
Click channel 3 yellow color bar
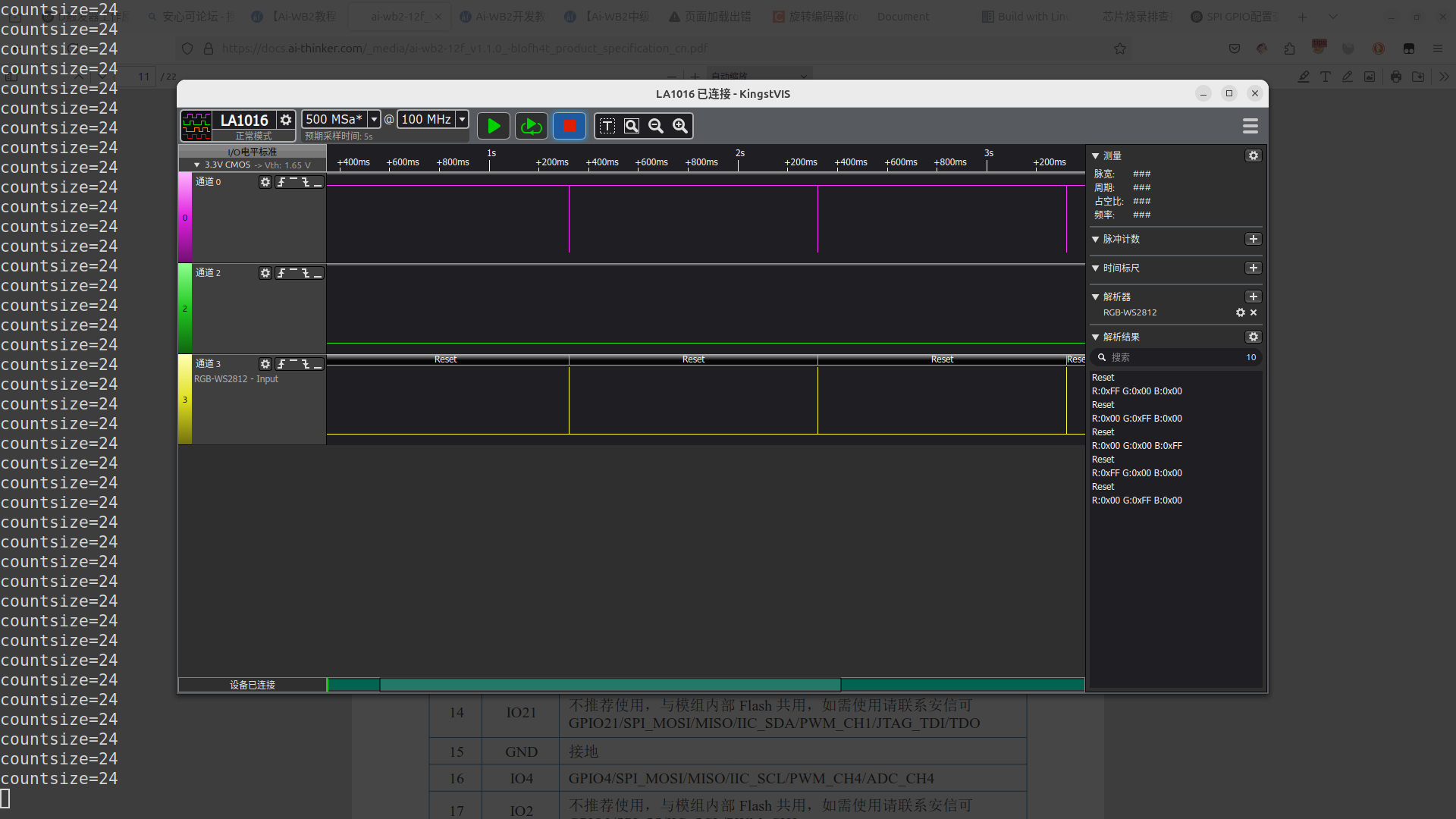tap(184, 400)
